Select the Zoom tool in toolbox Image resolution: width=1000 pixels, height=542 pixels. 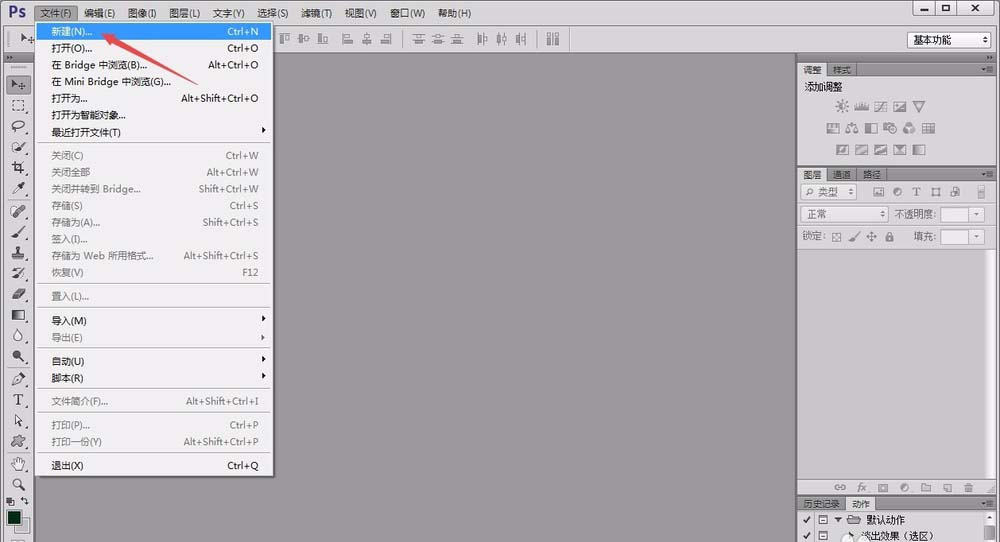[x=18, y=485]
